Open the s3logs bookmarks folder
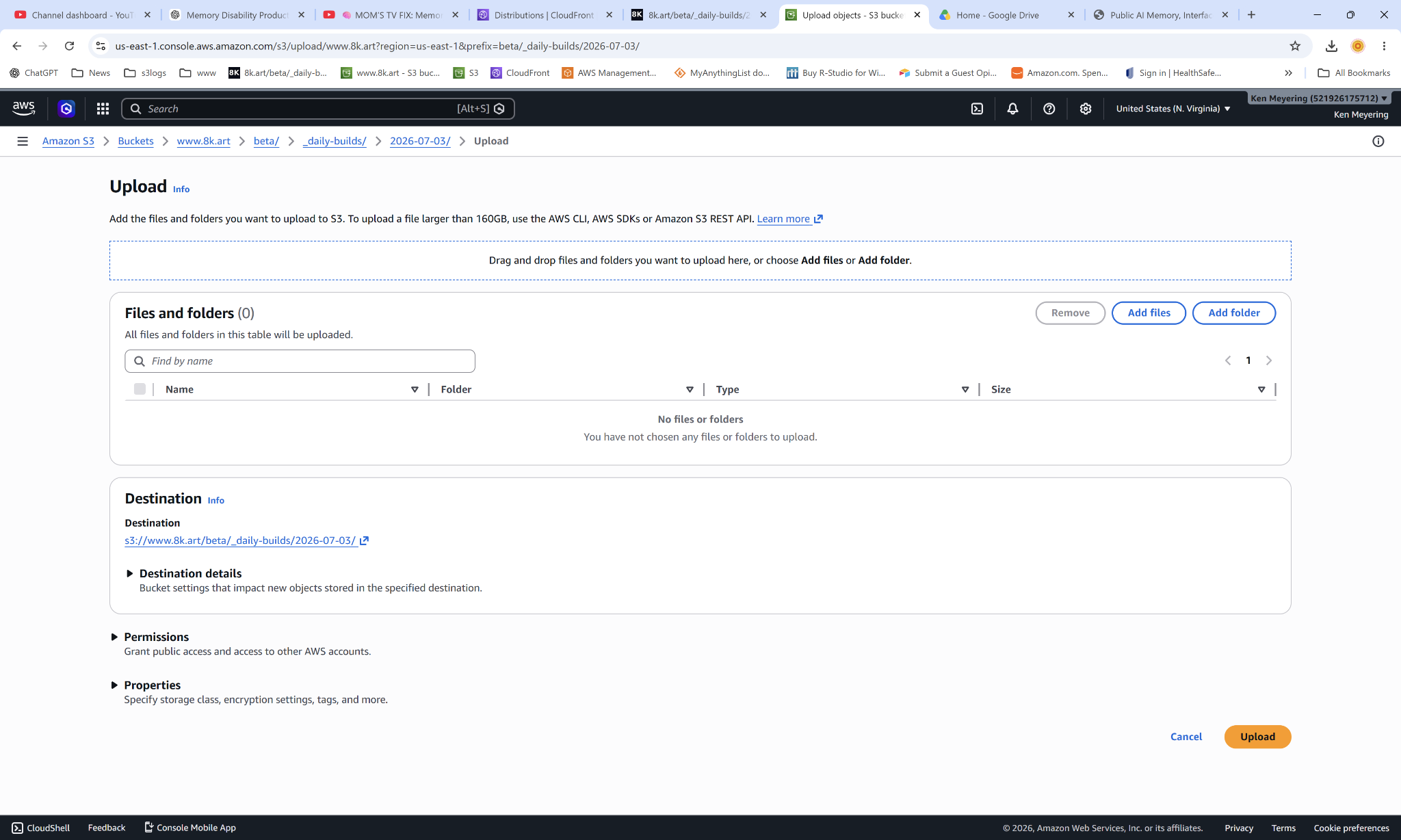Screen dimensions: 1401x840 click(145, 73)
